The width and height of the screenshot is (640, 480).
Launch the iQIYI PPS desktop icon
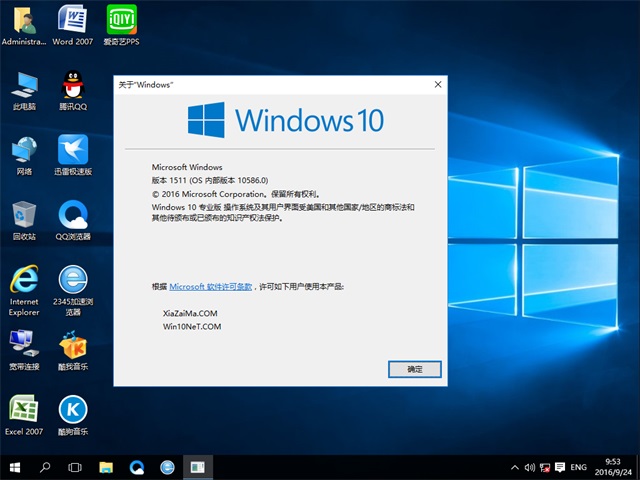coord(121,20)
